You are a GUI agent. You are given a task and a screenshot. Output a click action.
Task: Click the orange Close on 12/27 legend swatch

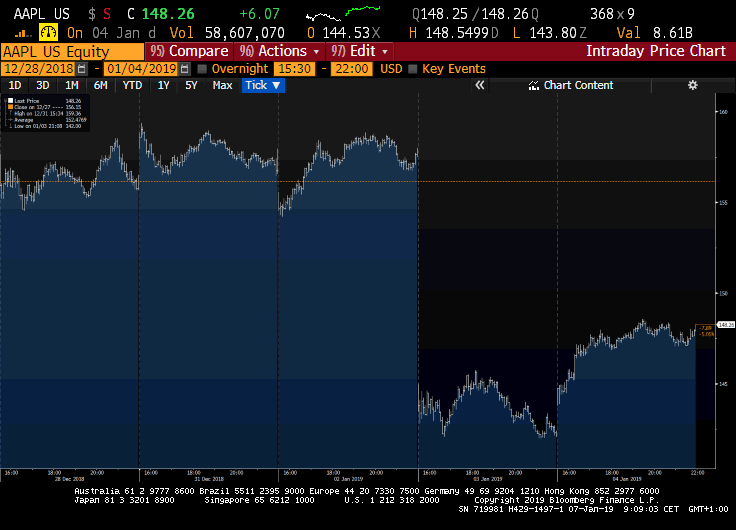click(x=10, y=107)
